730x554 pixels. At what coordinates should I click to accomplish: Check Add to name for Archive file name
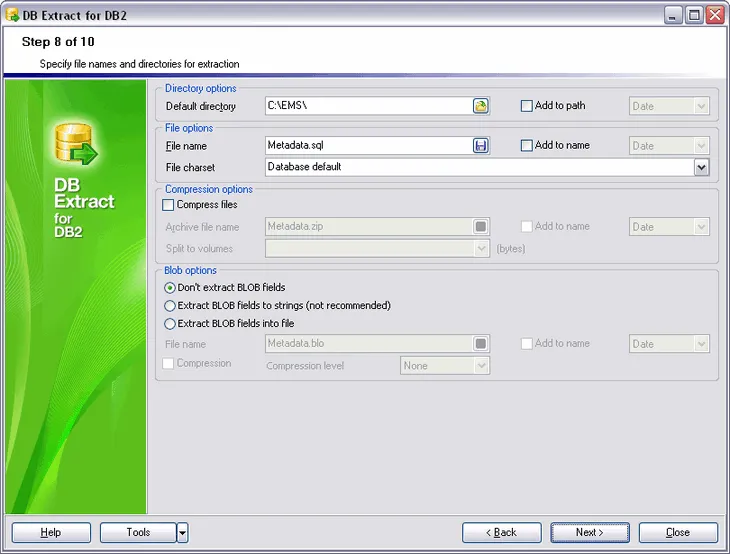click(526, 227)
